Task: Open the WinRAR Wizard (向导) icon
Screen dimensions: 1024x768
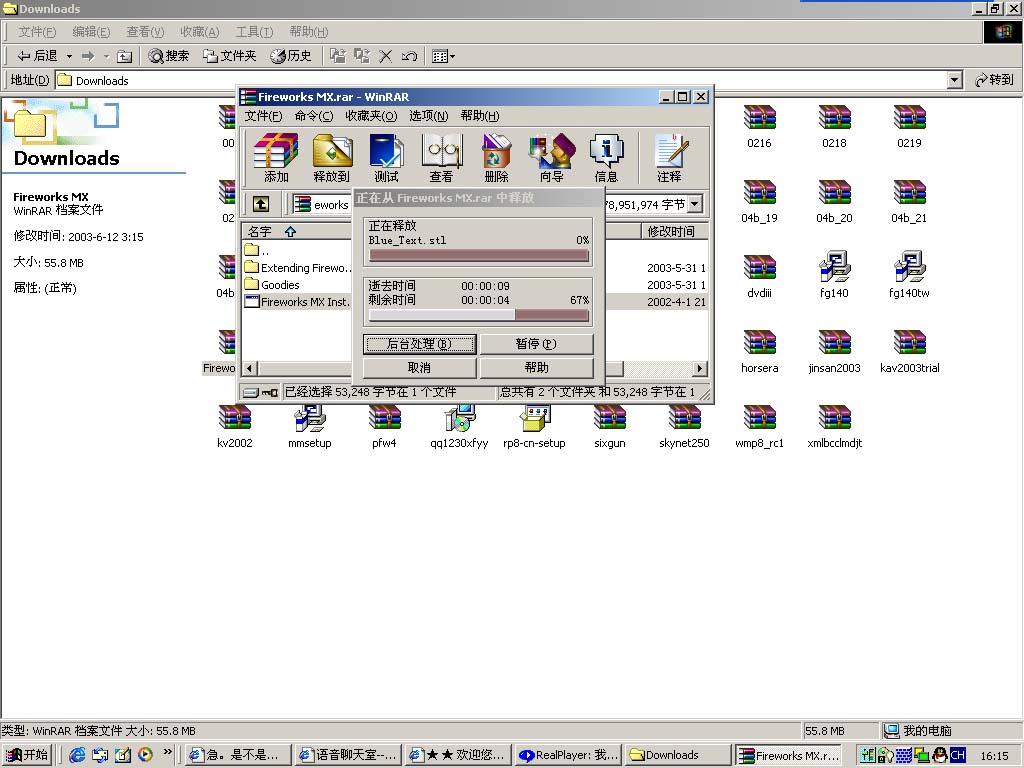Action: (x=552, y=157)
